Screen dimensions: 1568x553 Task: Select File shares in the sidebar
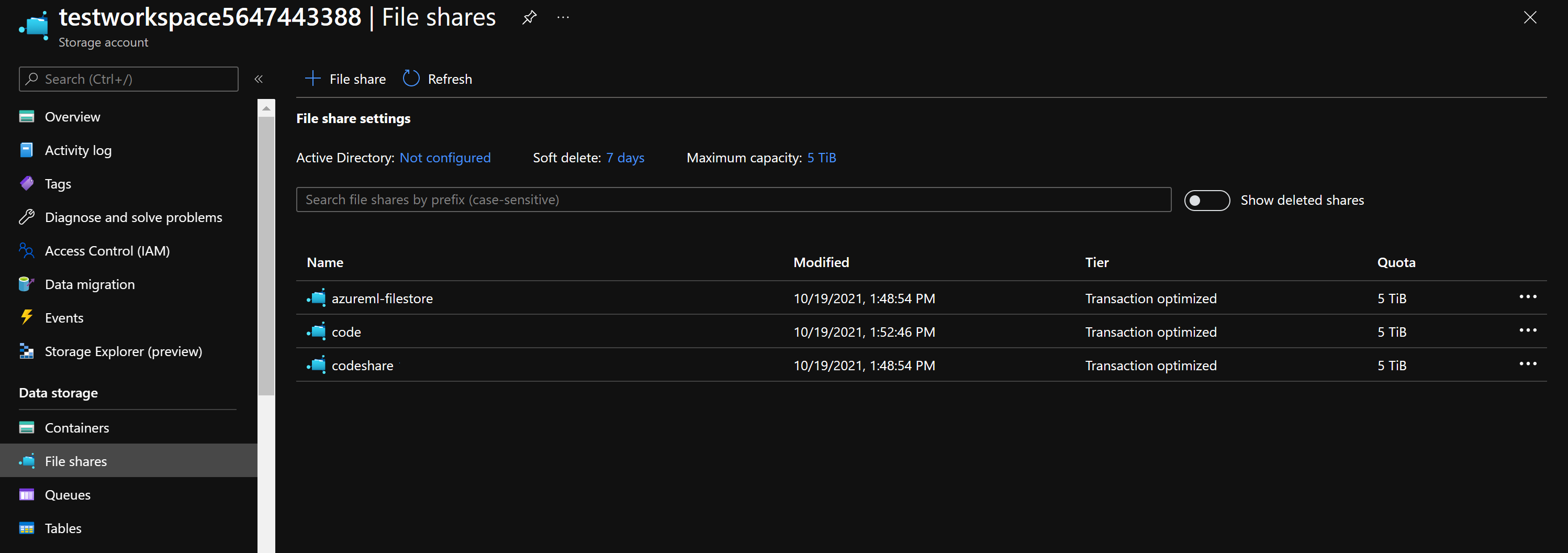pyautogui.click(x=128, y=461)
